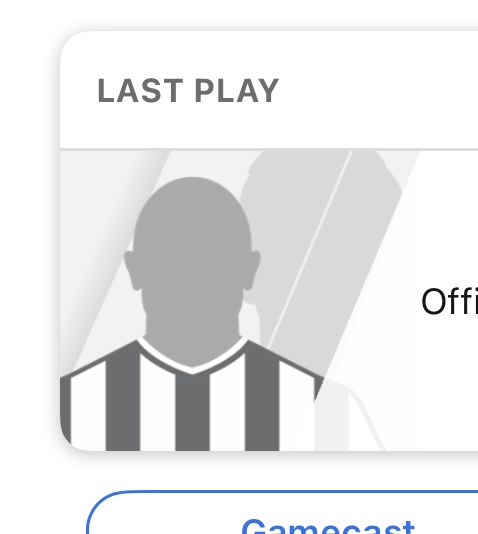Click the Gamecast button
Screen dimensions: 478x534
283,513
